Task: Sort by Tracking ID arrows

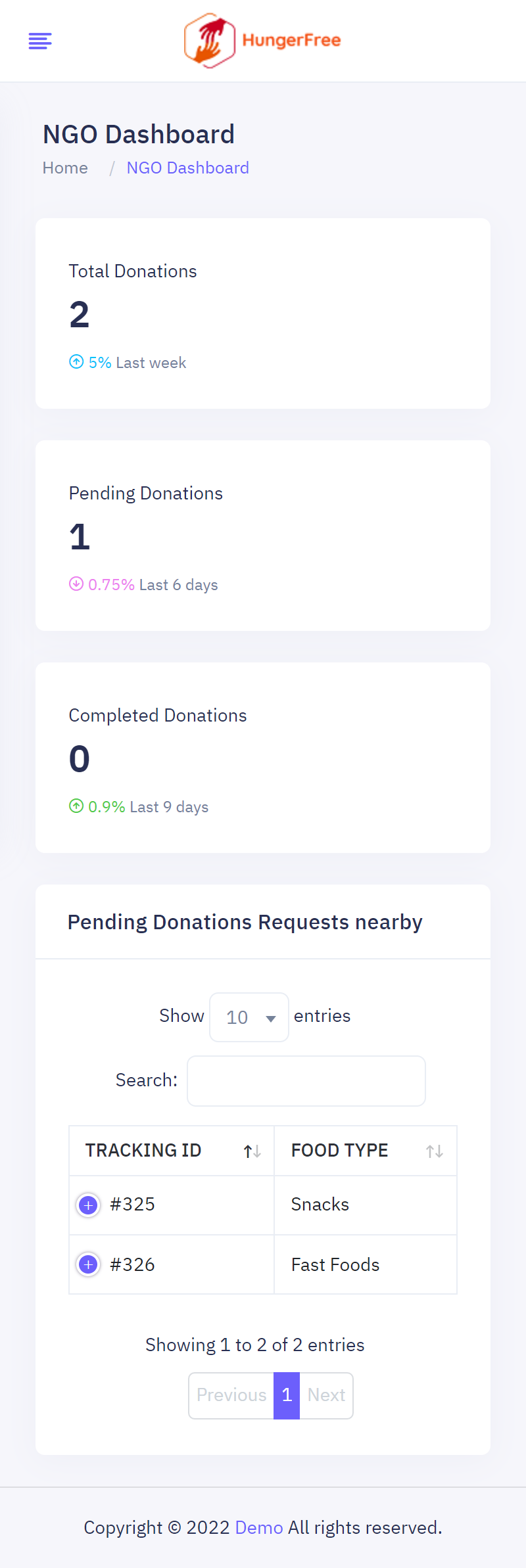Action: (252, 1151)
